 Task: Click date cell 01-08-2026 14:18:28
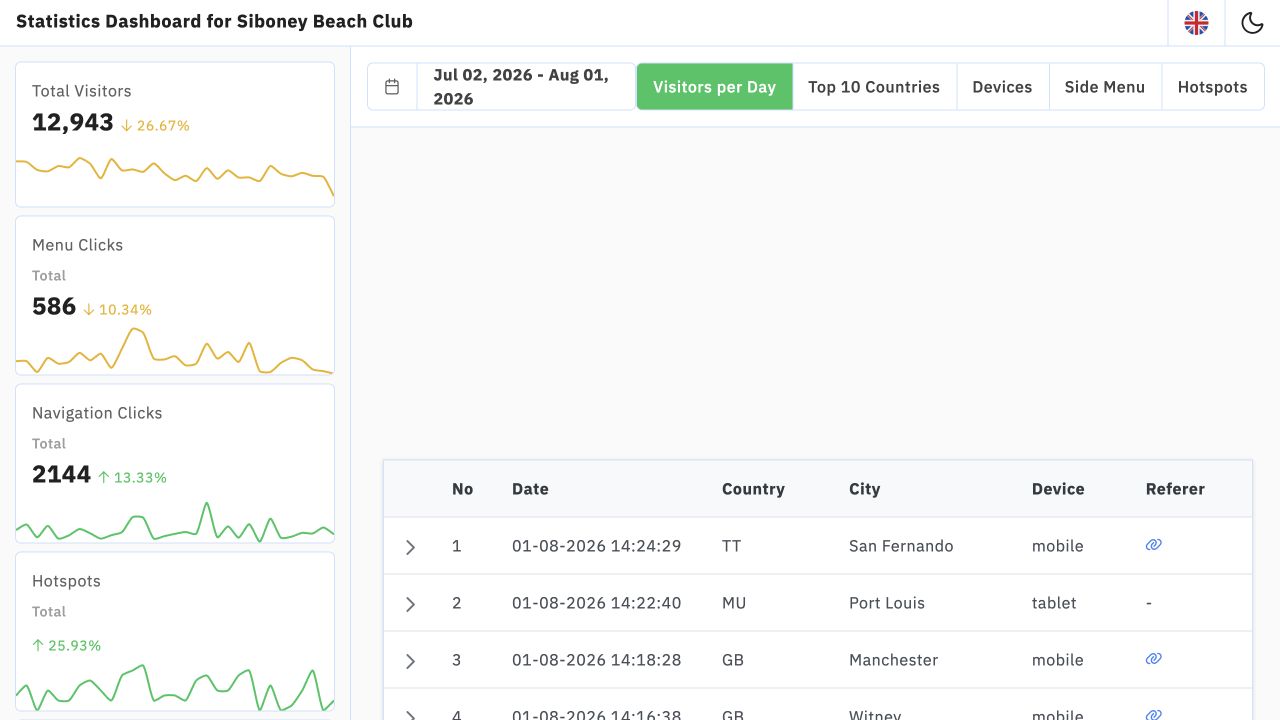(596, 660)
